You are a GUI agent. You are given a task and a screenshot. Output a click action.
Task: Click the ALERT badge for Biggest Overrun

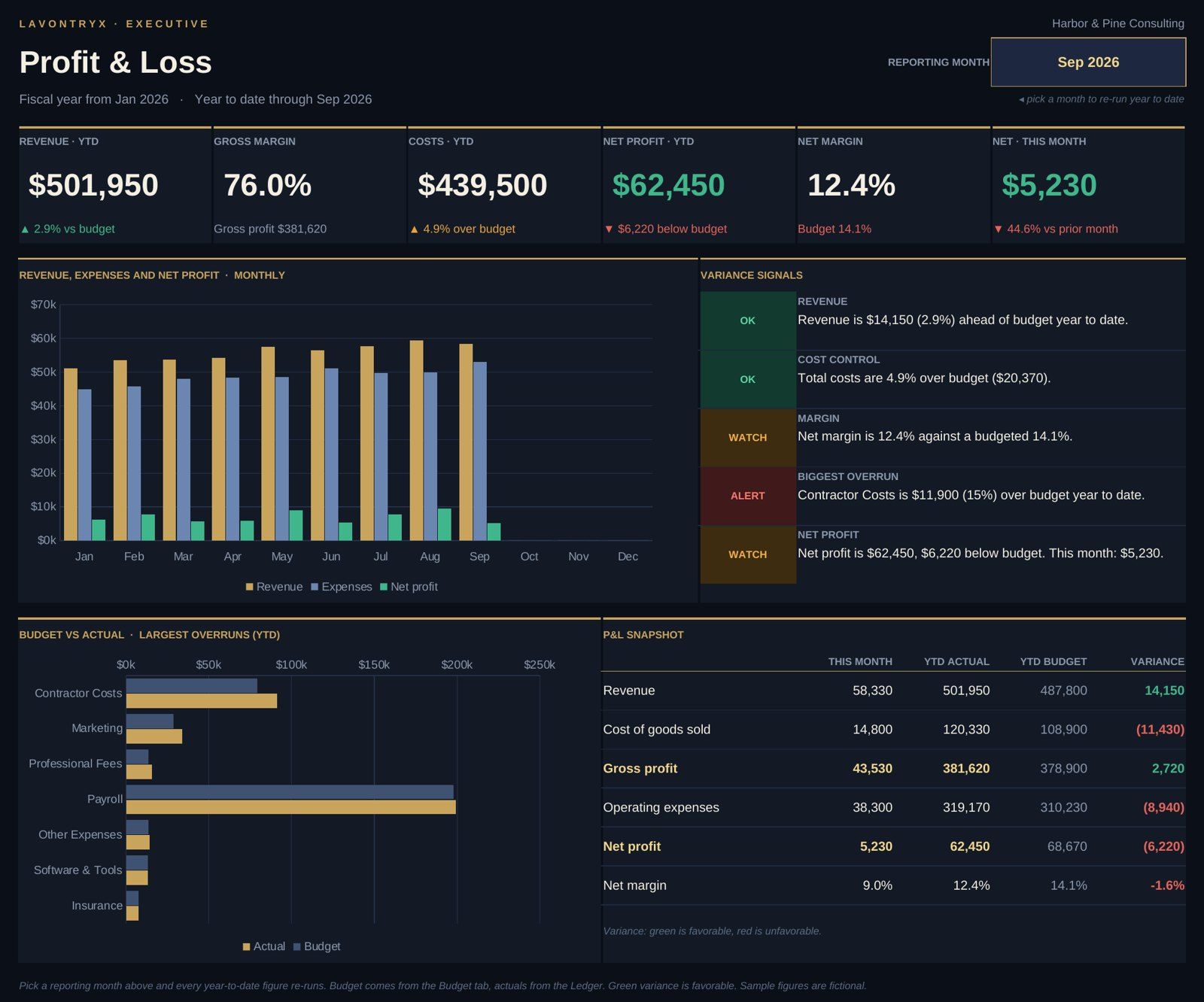click(748, 496)
